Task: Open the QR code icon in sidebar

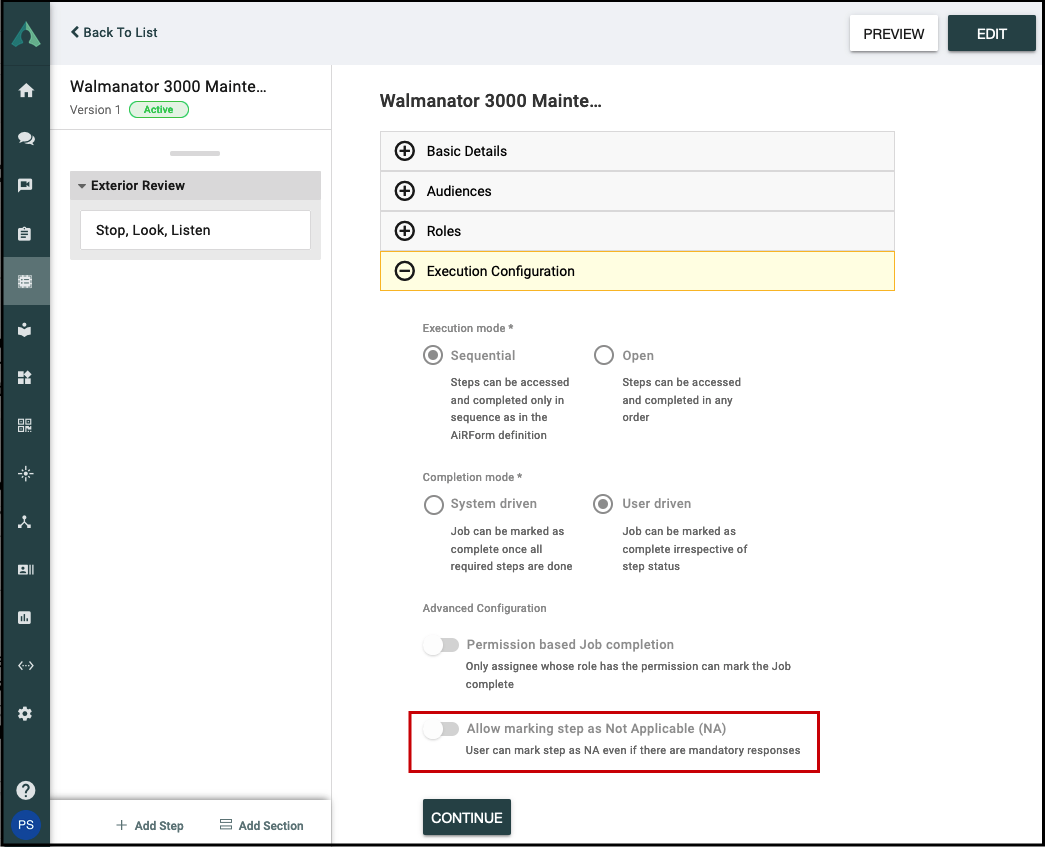Action: click(25, 425)
